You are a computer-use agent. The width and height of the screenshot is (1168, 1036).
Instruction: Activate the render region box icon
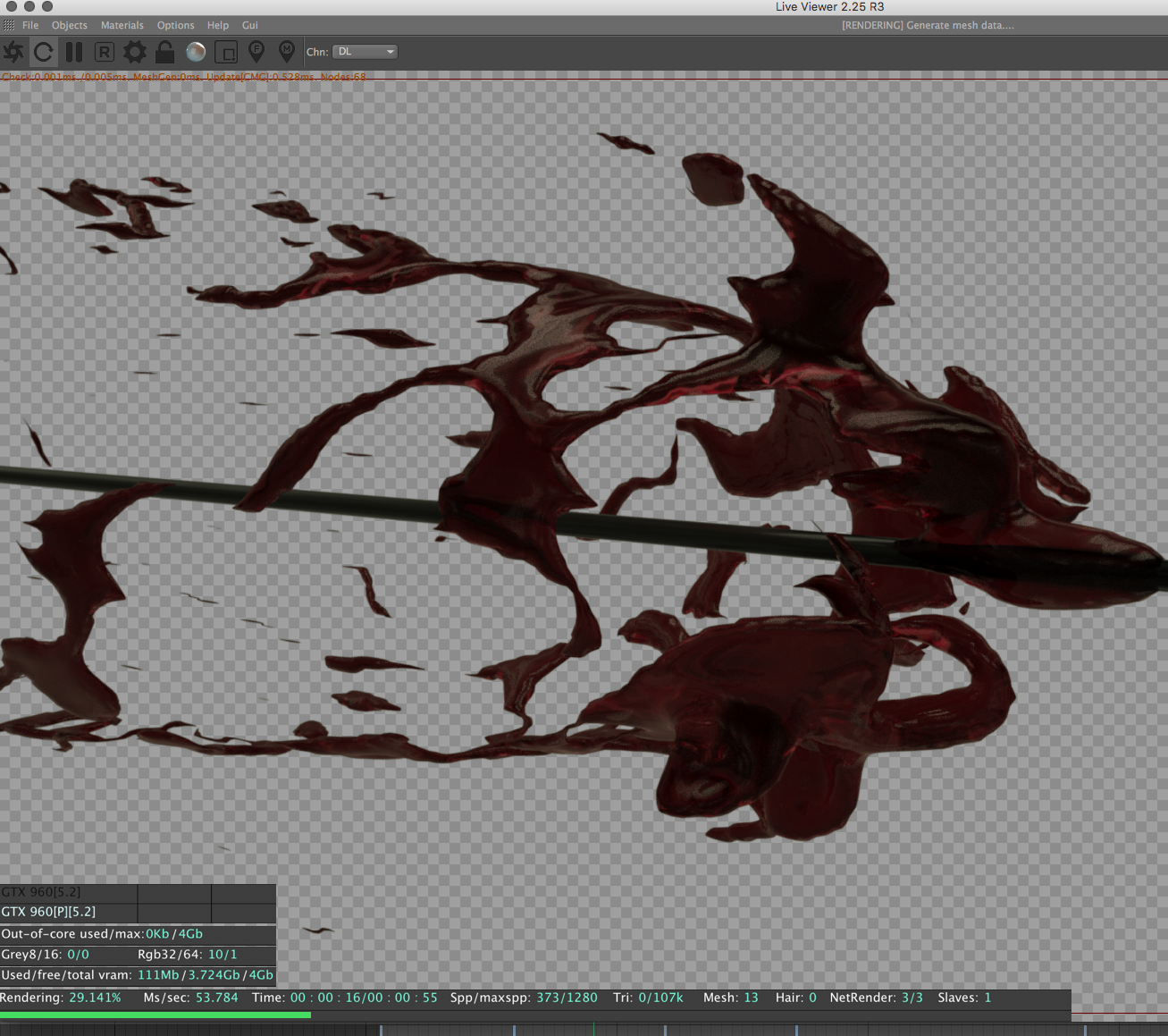[x=225, y=52]
